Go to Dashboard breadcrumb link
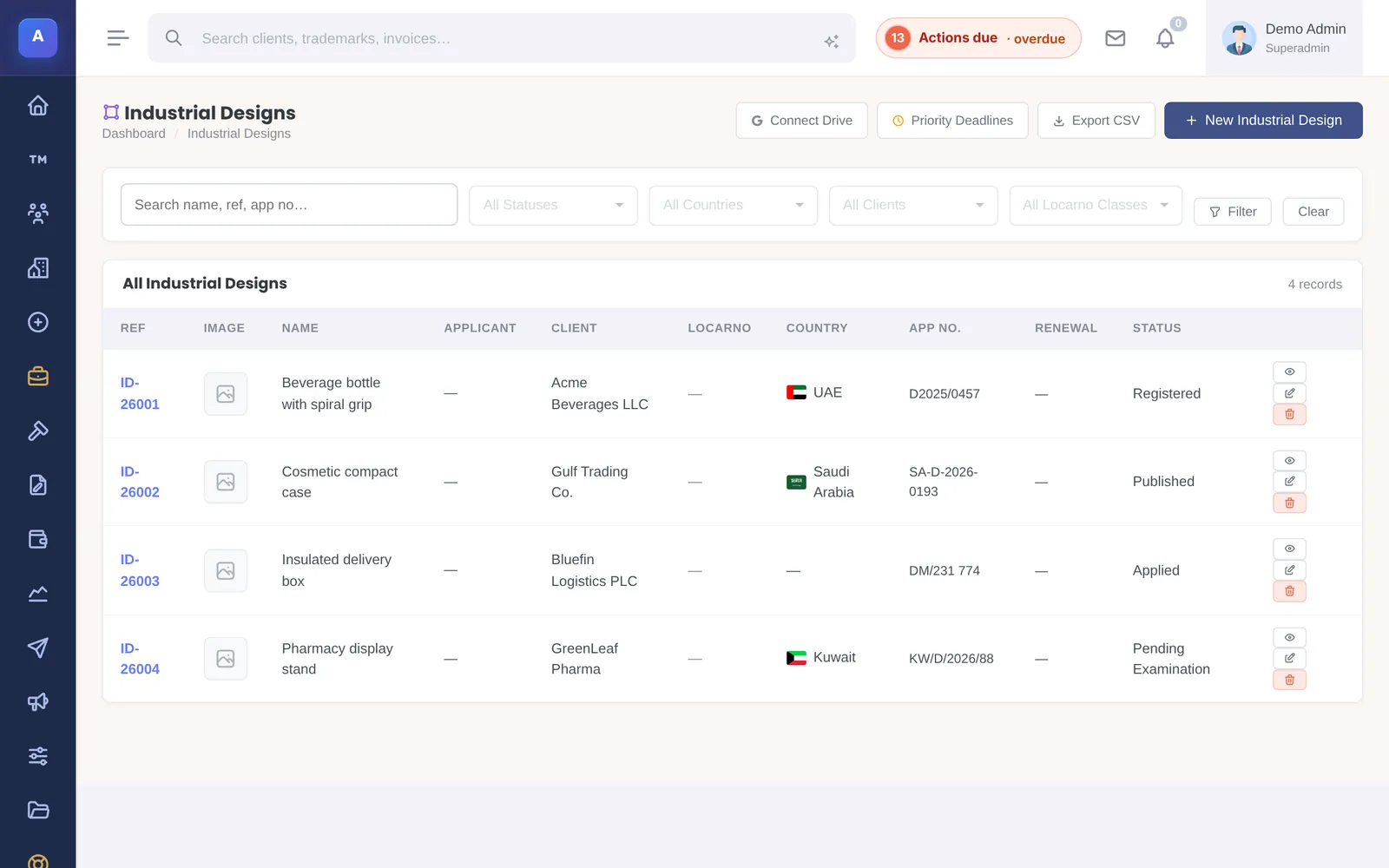The height and width of the screenshot is (868, 1389). (x=134, y=134)
